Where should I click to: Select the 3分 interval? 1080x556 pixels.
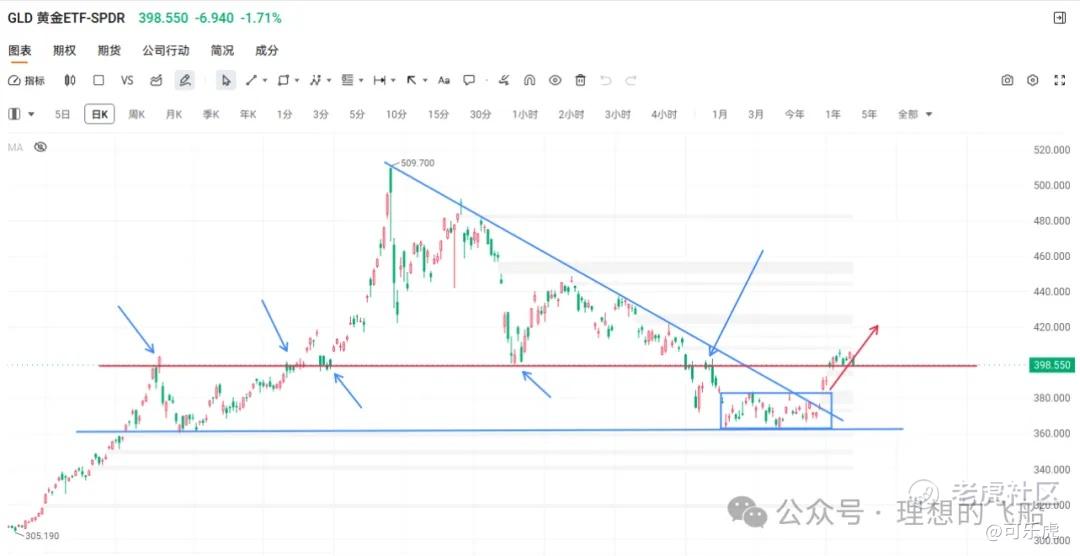[x=320, y=114]
